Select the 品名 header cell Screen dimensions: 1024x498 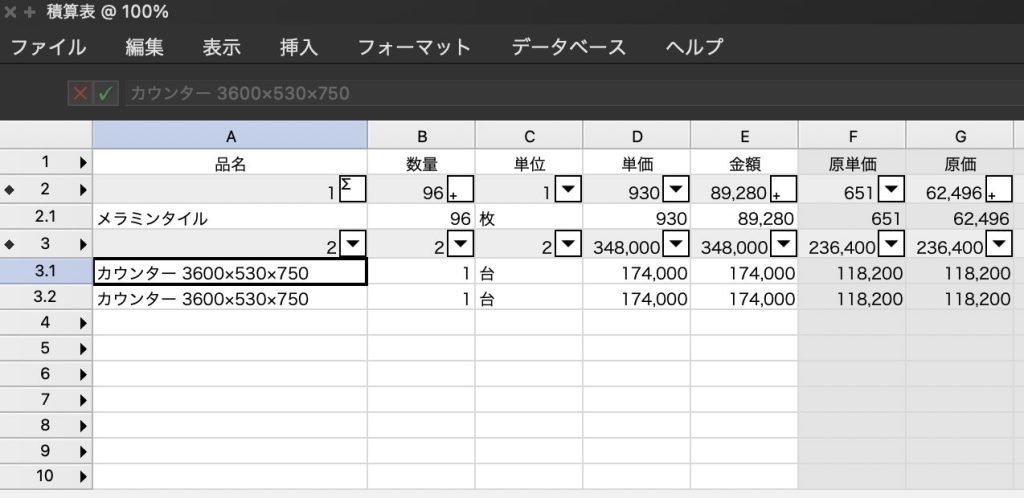230,163
